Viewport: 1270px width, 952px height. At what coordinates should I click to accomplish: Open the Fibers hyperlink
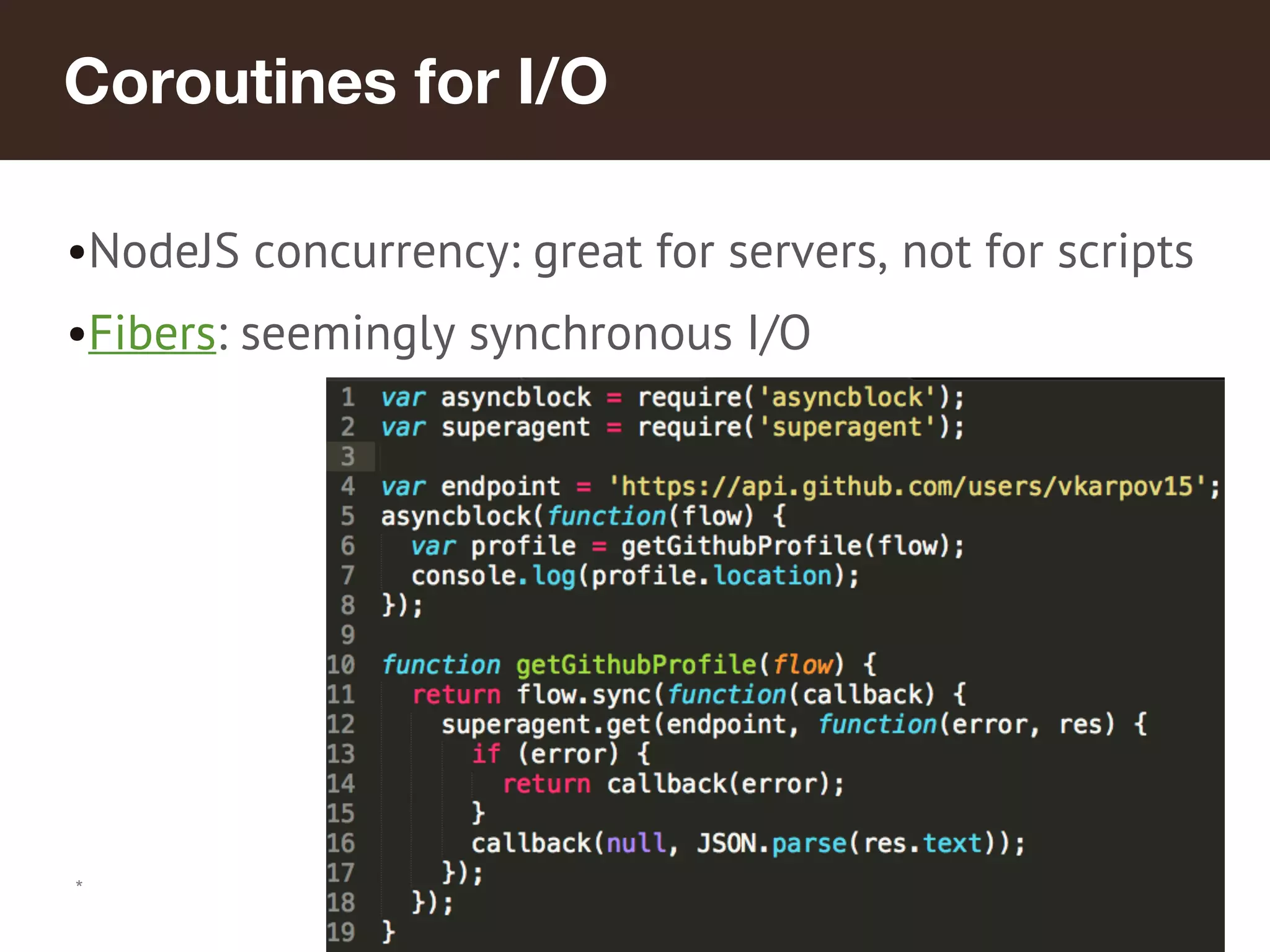tap(152, 333)
